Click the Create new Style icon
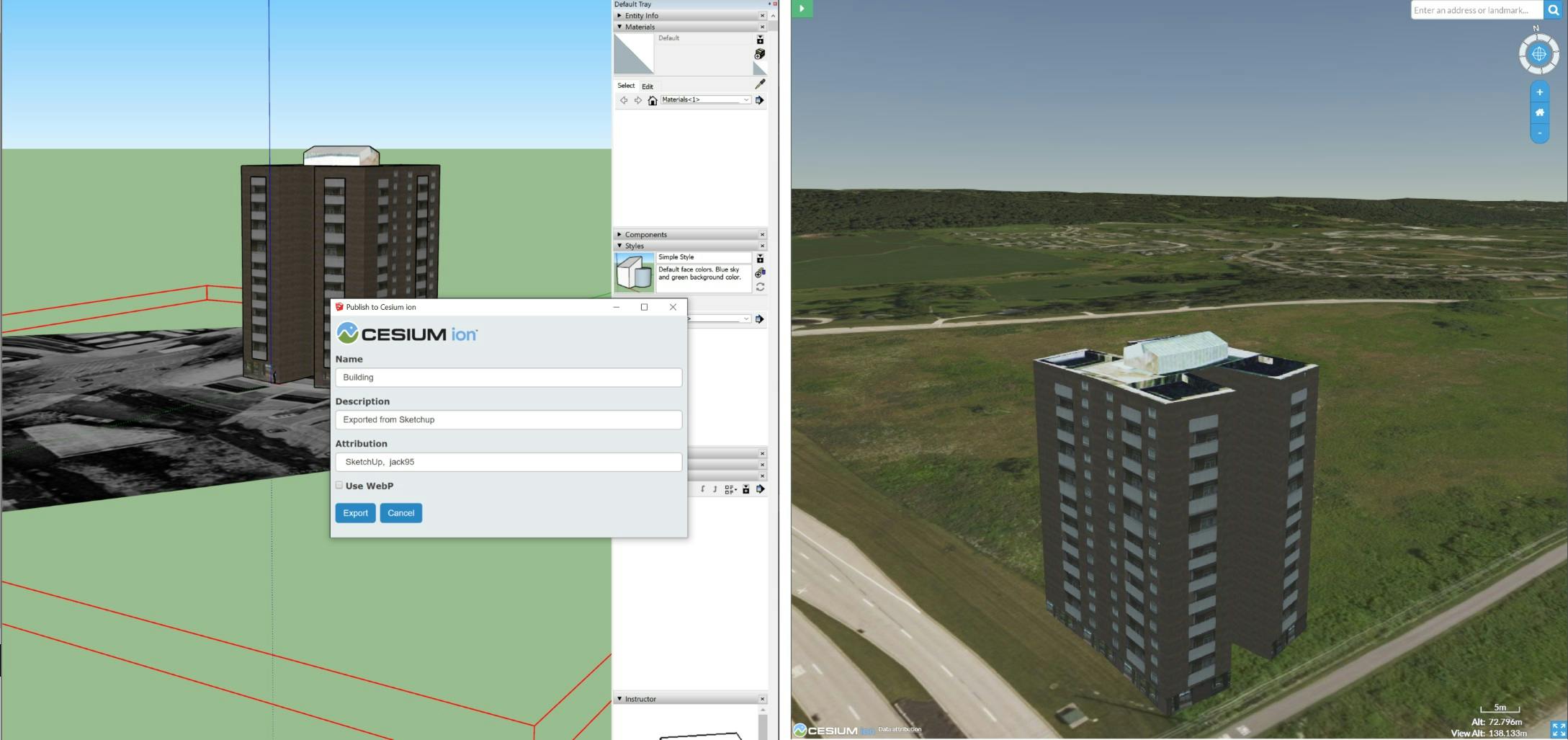Image resolution: width=1568 pixels, height=740 pixels. coord(758,273)
